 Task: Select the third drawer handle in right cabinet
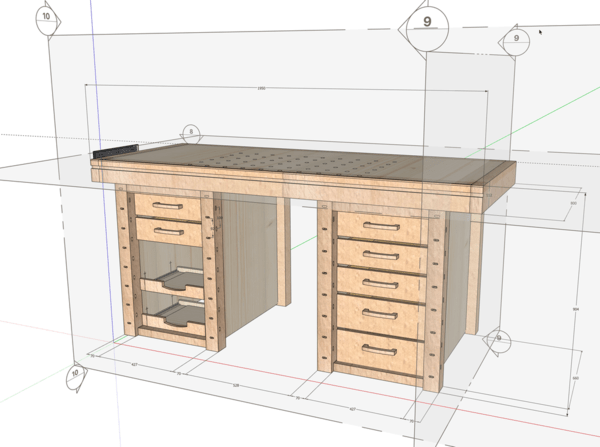coord(381,283)
